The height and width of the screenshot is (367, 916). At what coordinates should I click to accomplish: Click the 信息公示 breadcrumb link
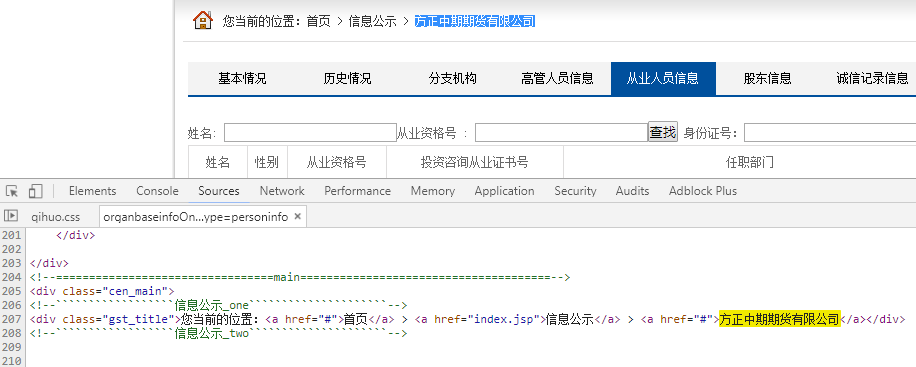point(372,22)
